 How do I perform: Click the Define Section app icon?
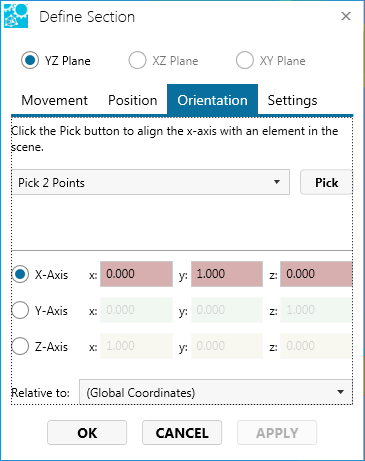16,16
